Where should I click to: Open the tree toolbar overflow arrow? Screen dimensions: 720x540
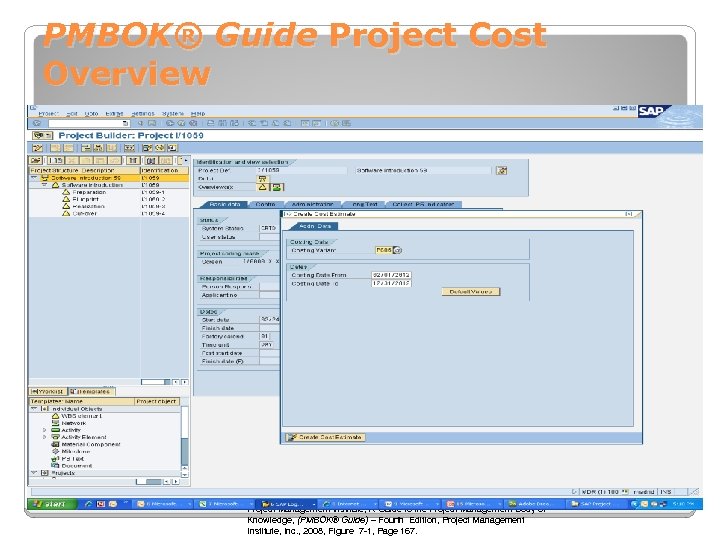(184, 160)
